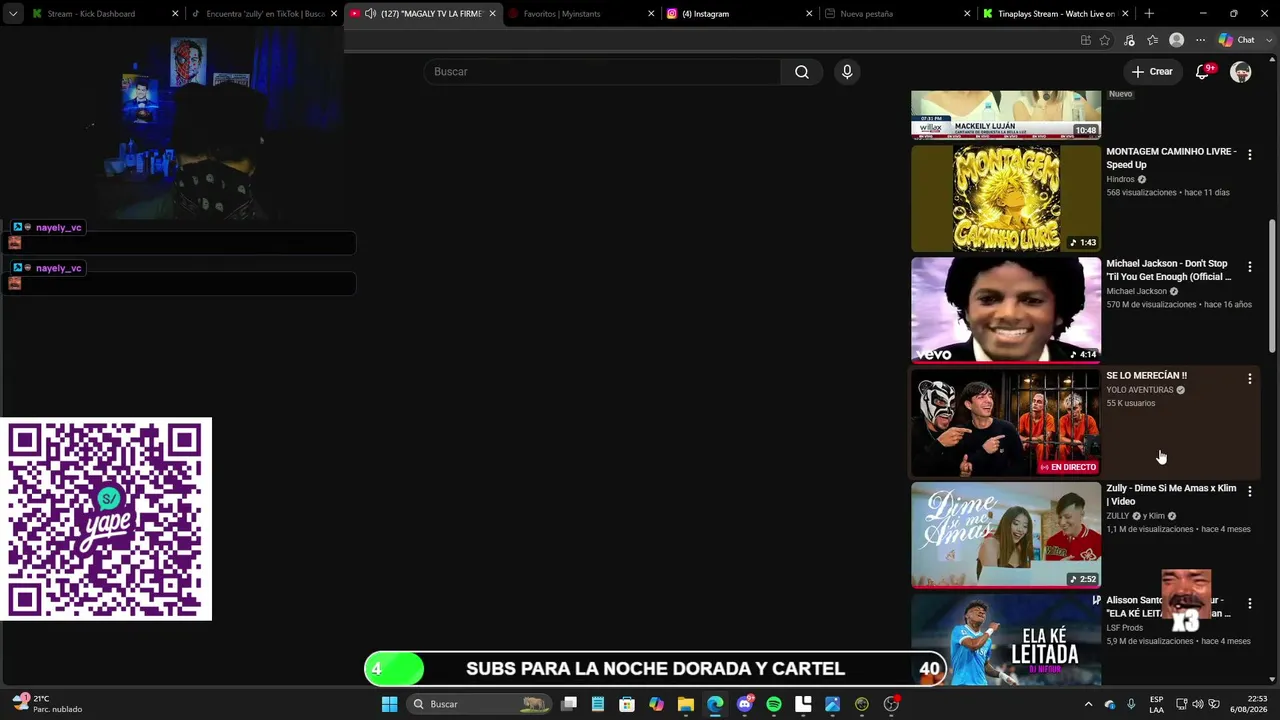Click the YouTube search magnifier button
1280x720 pixels.
(801, 72)
